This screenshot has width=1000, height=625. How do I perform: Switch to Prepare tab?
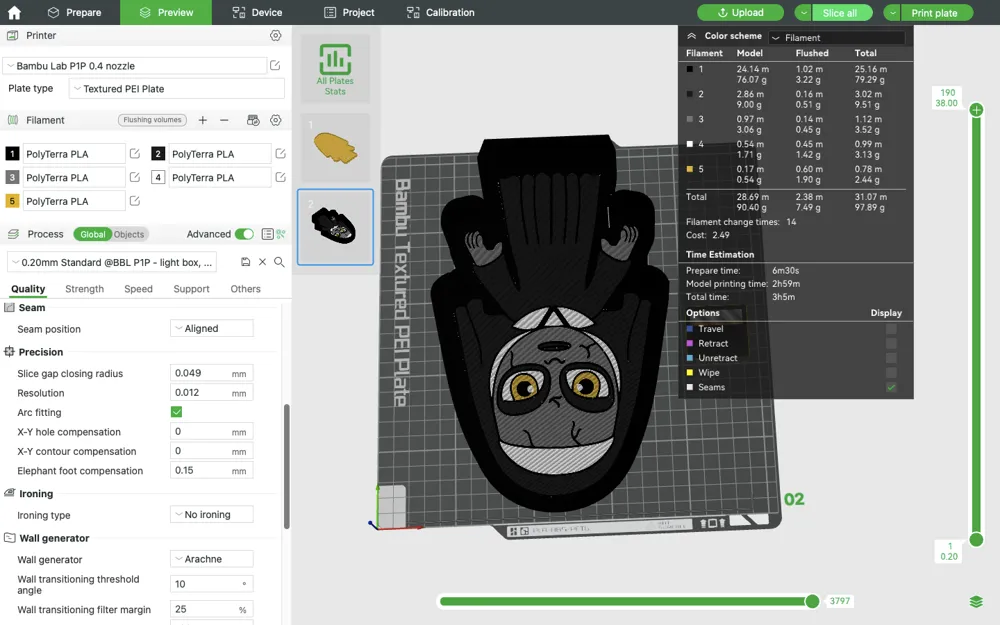(x=75, y=12)
